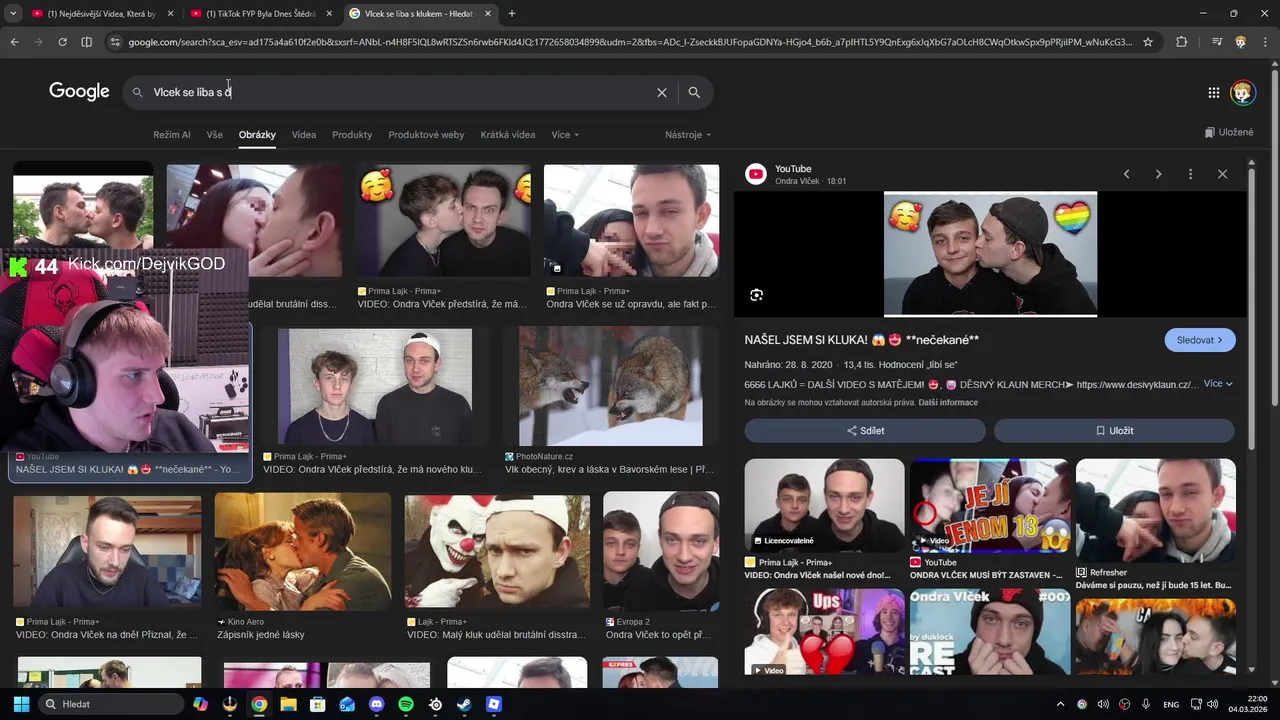Open File Explorer from taskbar
The height and width of the screenshot is (720, 1280).
pos(288,704)
